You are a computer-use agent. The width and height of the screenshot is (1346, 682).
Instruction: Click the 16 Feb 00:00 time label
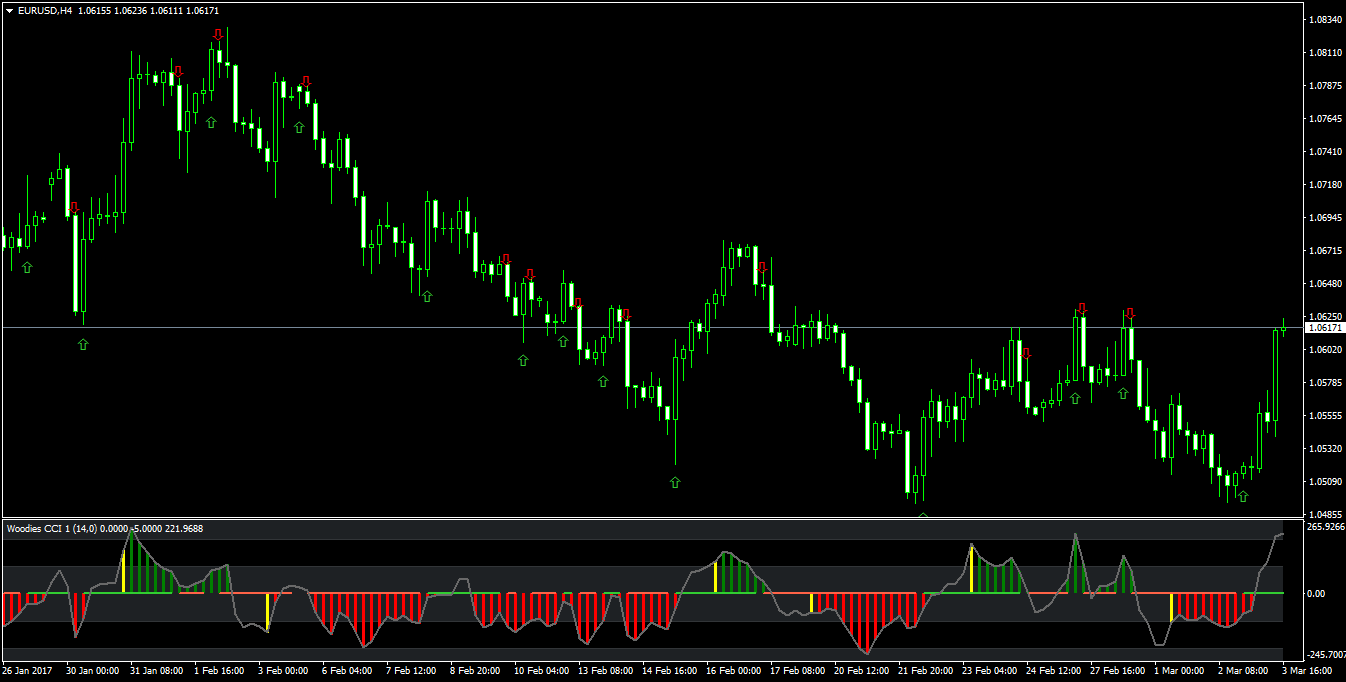click(x=733, y=671)
